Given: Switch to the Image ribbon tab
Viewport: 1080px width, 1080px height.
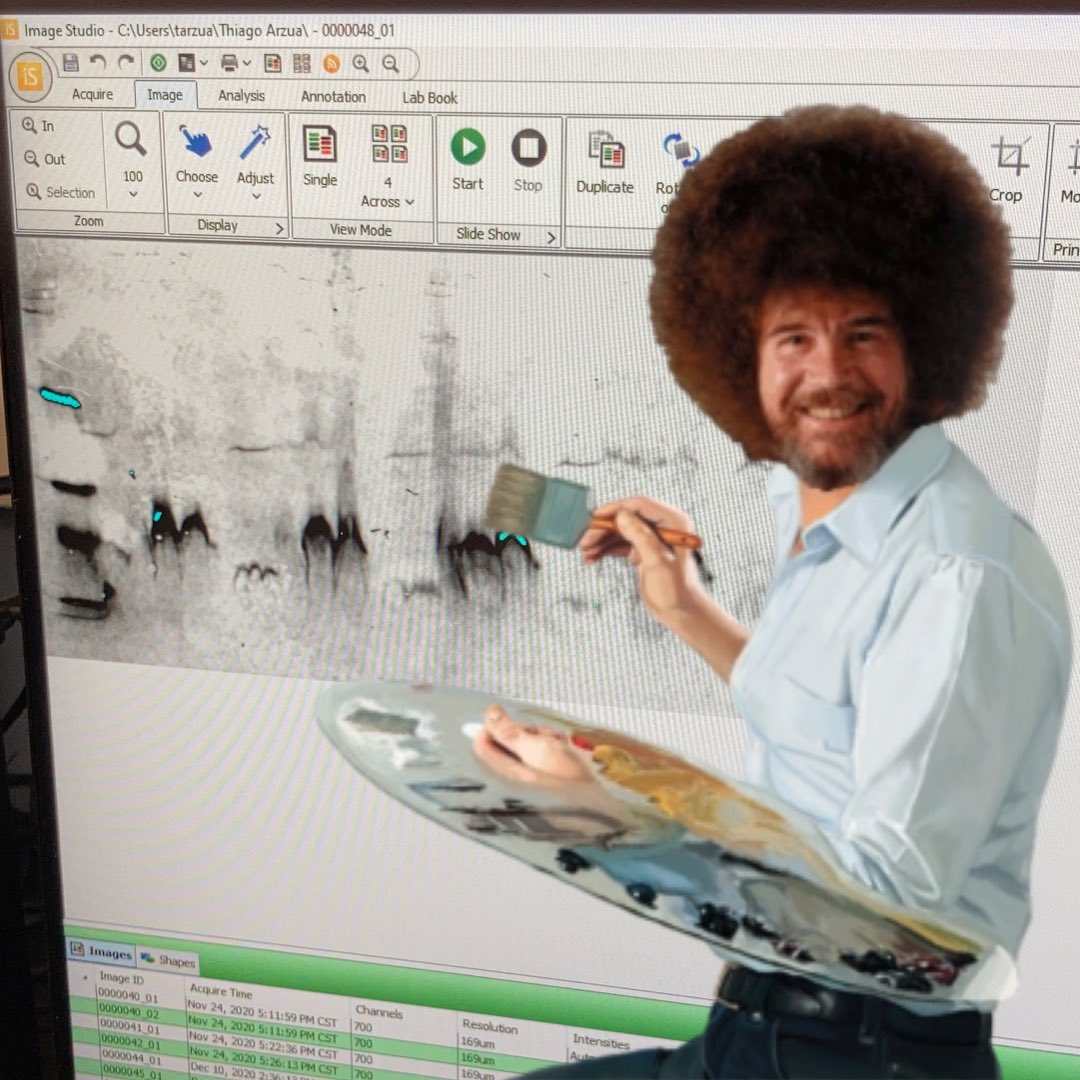Looking at the screenshot, I should [x=165, y=94].
